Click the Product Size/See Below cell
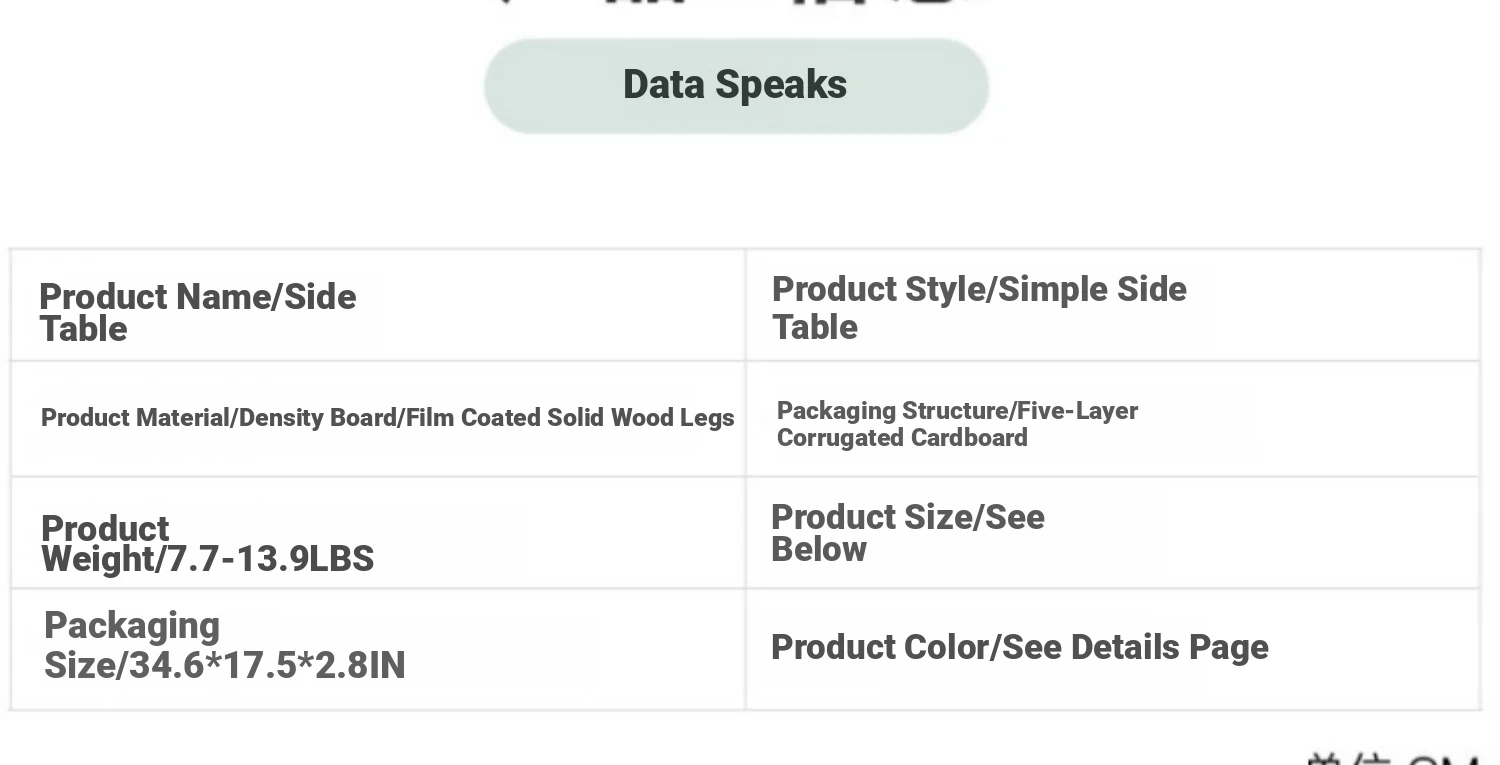The width and height of the screenshot is (1500, 765). pos(1113,533)
